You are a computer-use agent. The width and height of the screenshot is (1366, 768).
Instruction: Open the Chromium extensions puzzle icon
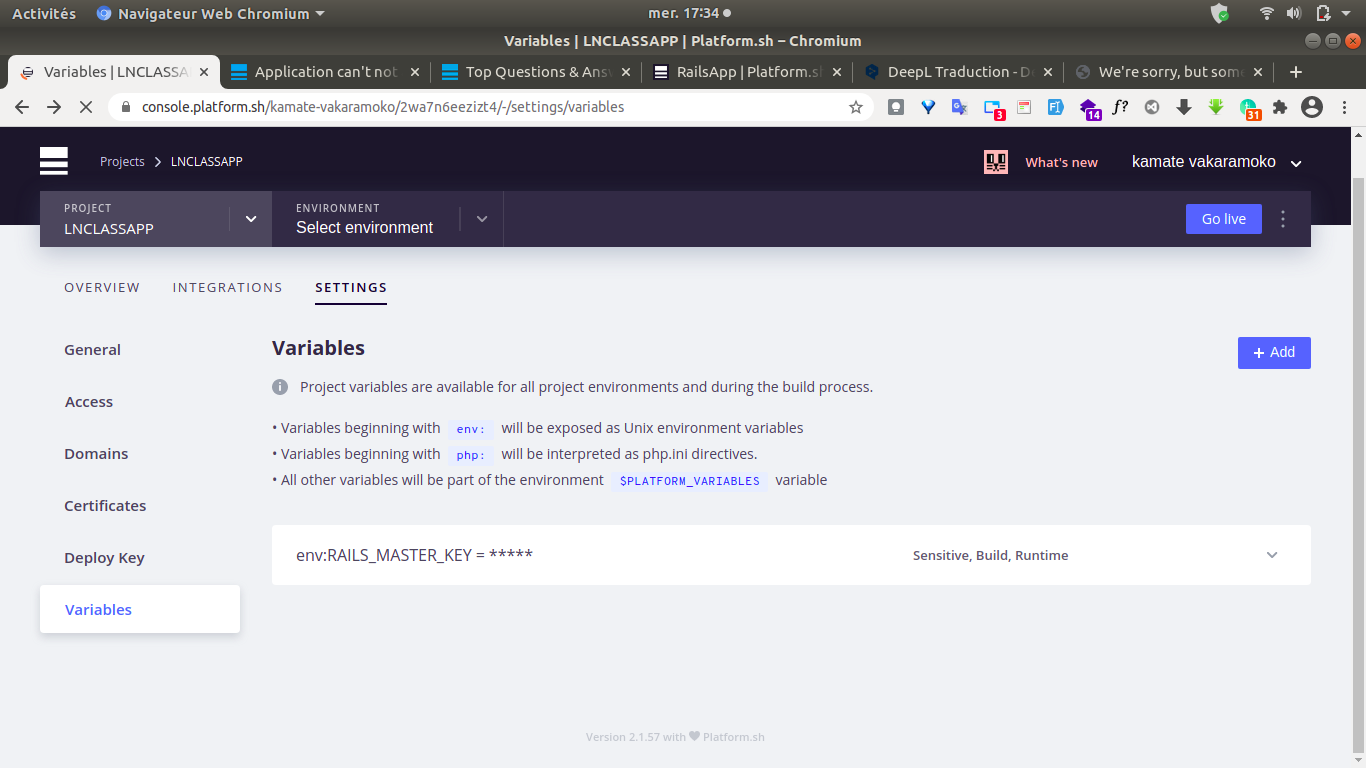(x=1279, y=107)
